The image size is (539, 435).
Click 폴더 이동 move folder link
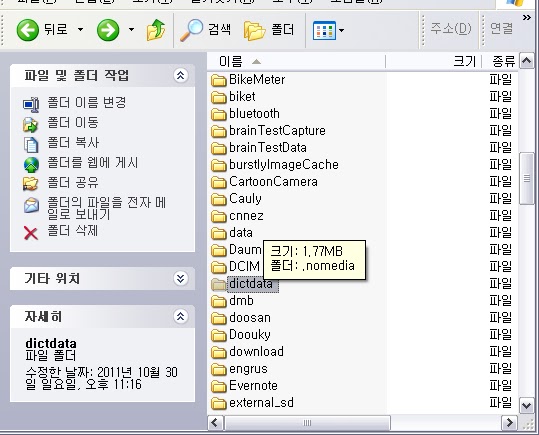click(73, 122)
